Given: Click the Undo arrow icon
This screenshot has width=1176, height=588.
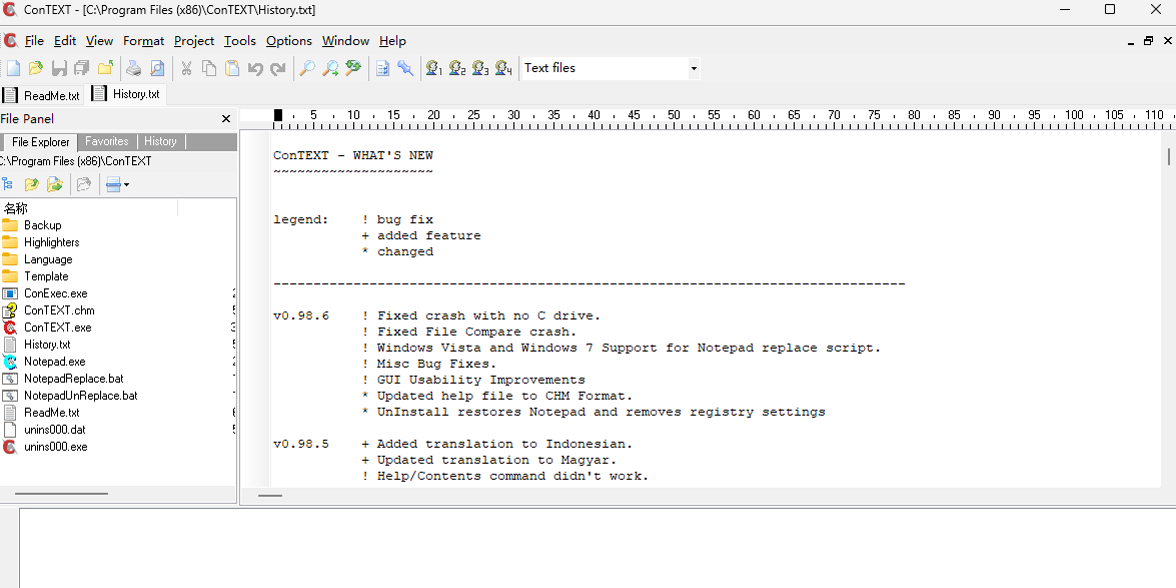Looking at the screenshot, I should 255,68.
